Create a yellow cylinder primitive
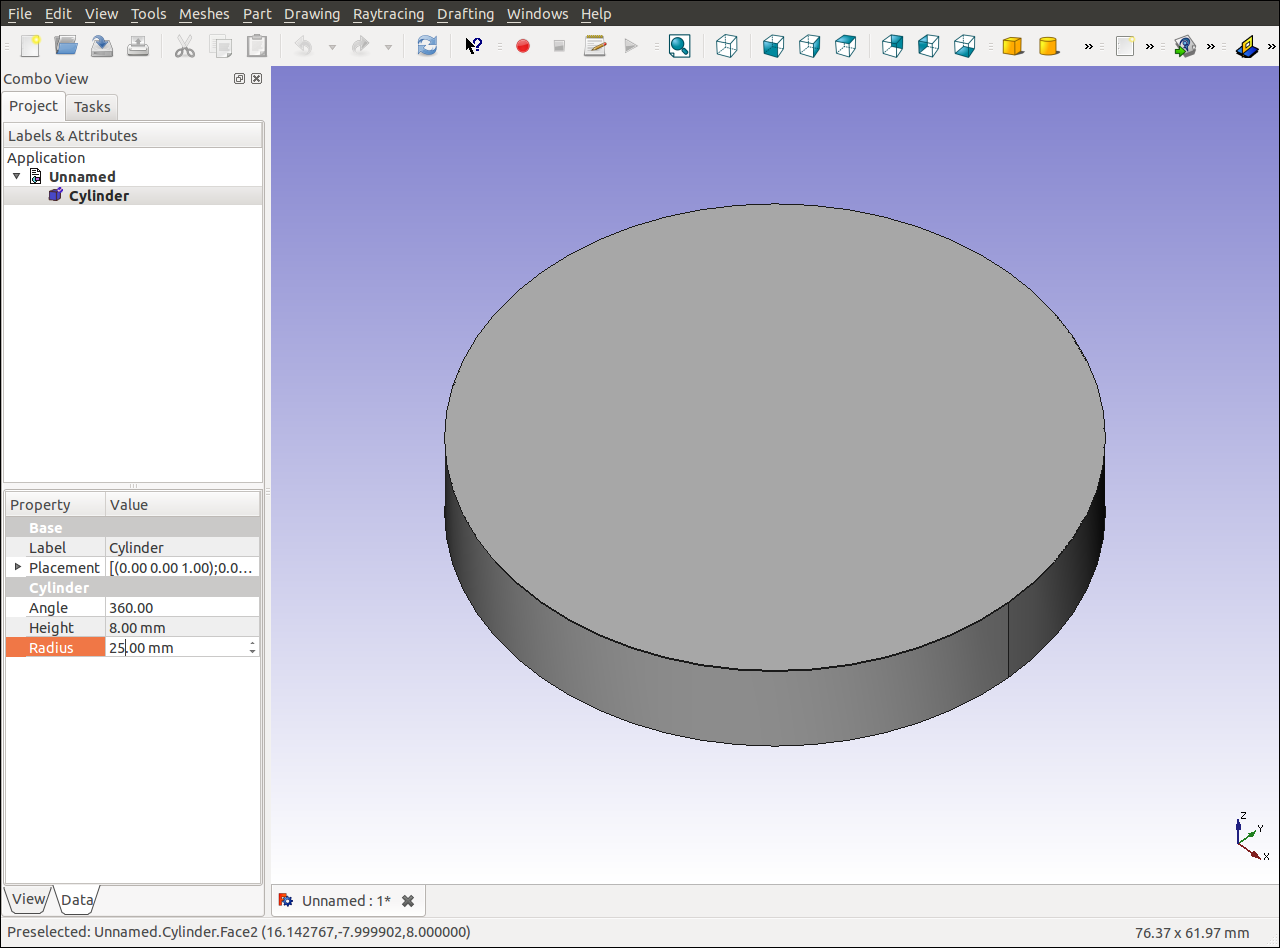This screenshot has height=948, width=1280. [1049, 46]
